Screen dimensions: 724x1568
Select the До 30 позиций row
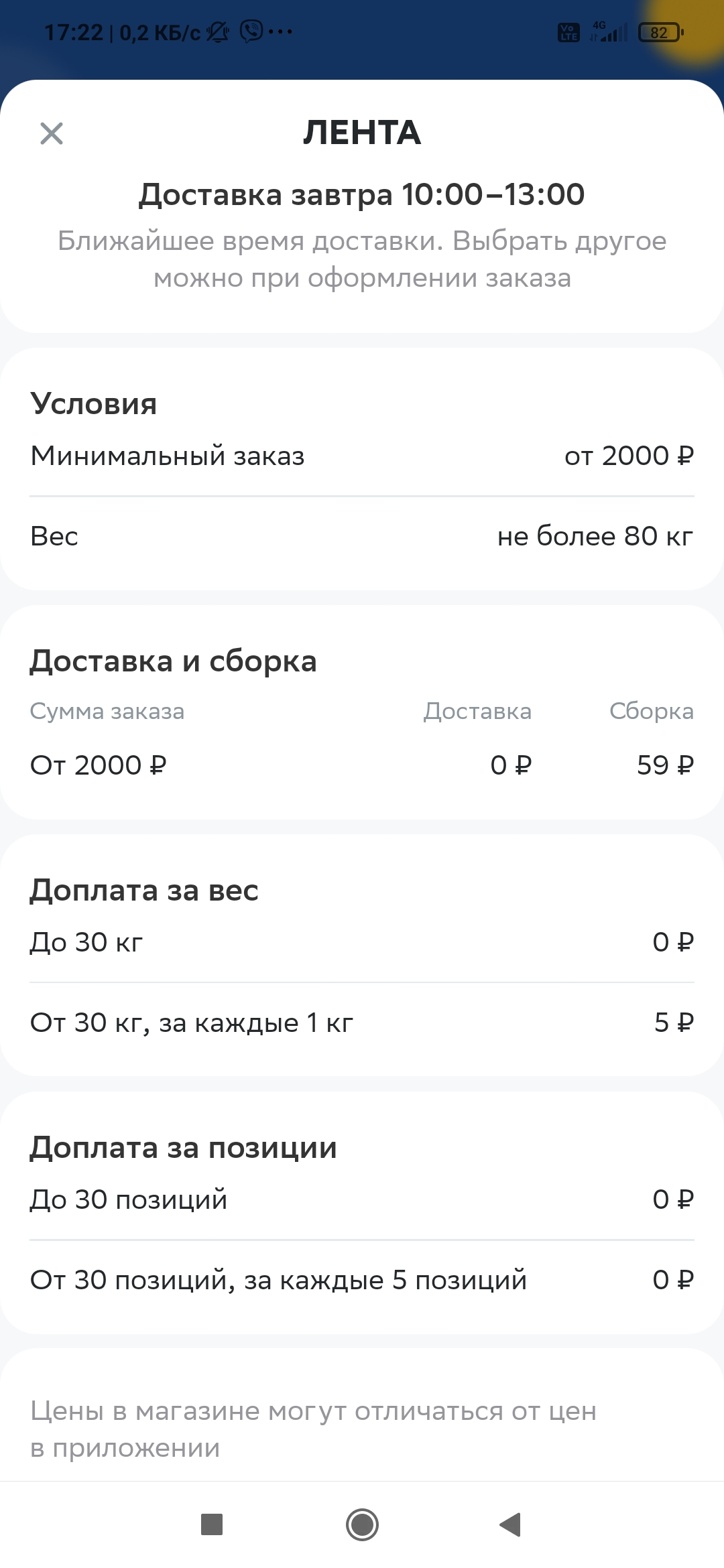[x=362, y=1199]
